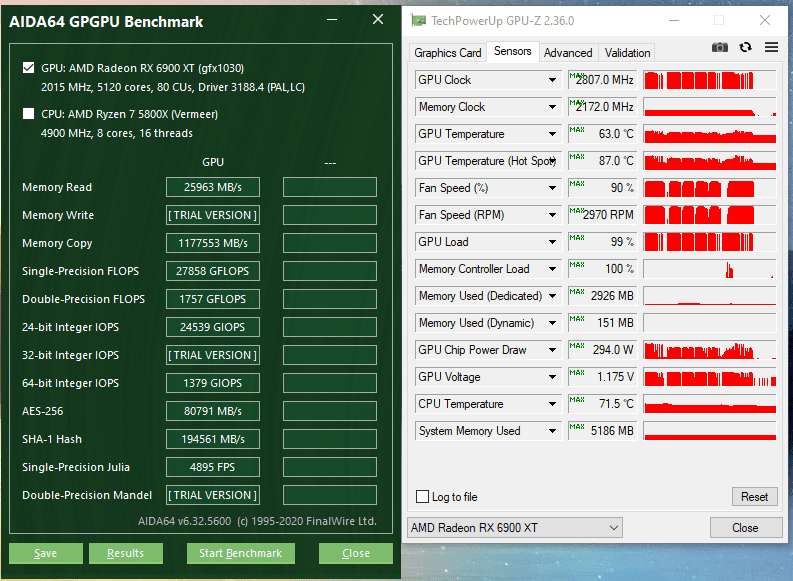Viewport: 793px width, 581px height.
Task: Expand the GPU Load sensor dropdown
Action: click(x=552, y=242)
